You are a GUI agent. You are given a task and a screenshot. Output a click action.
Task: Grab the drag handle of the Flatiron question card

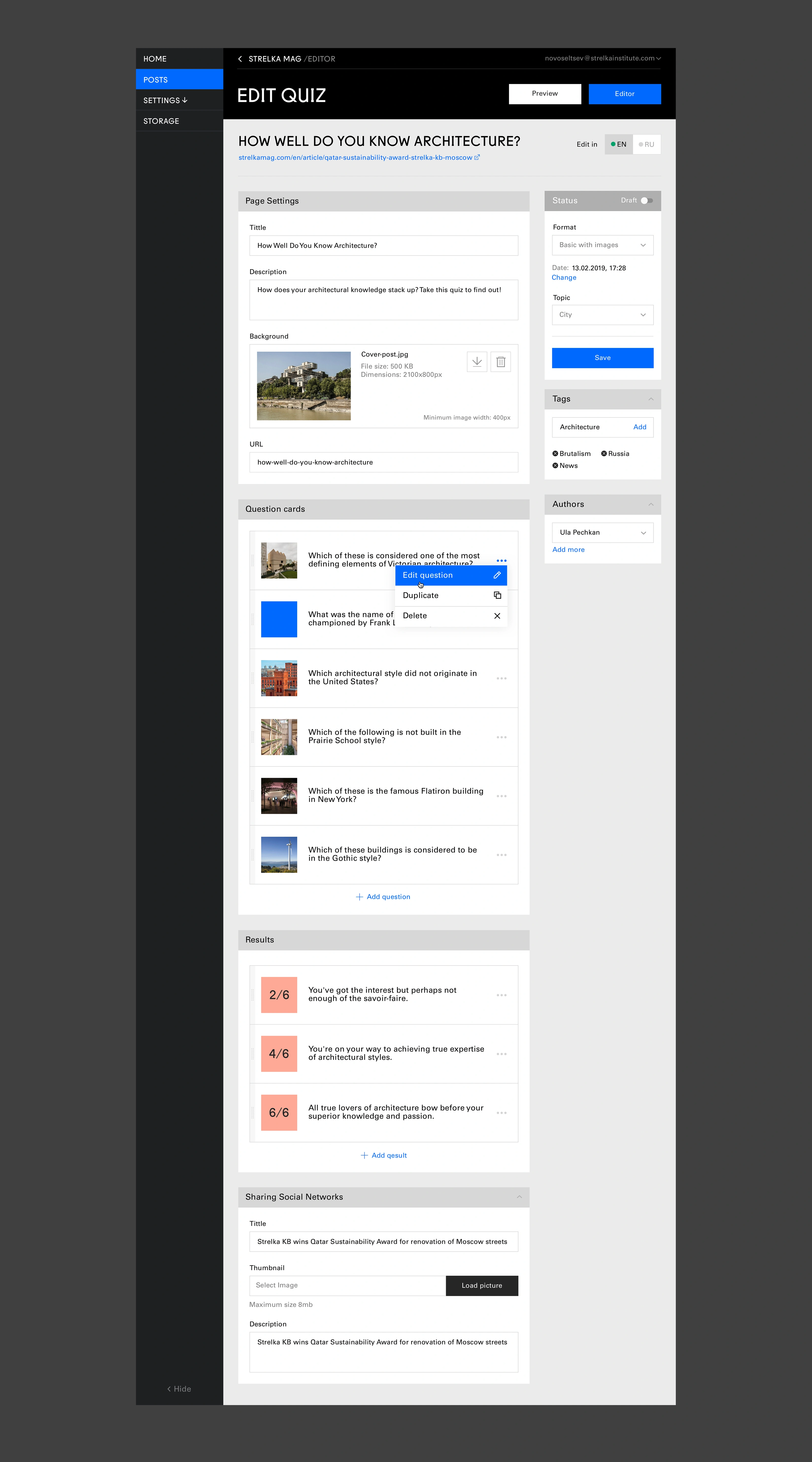[252, 796]
